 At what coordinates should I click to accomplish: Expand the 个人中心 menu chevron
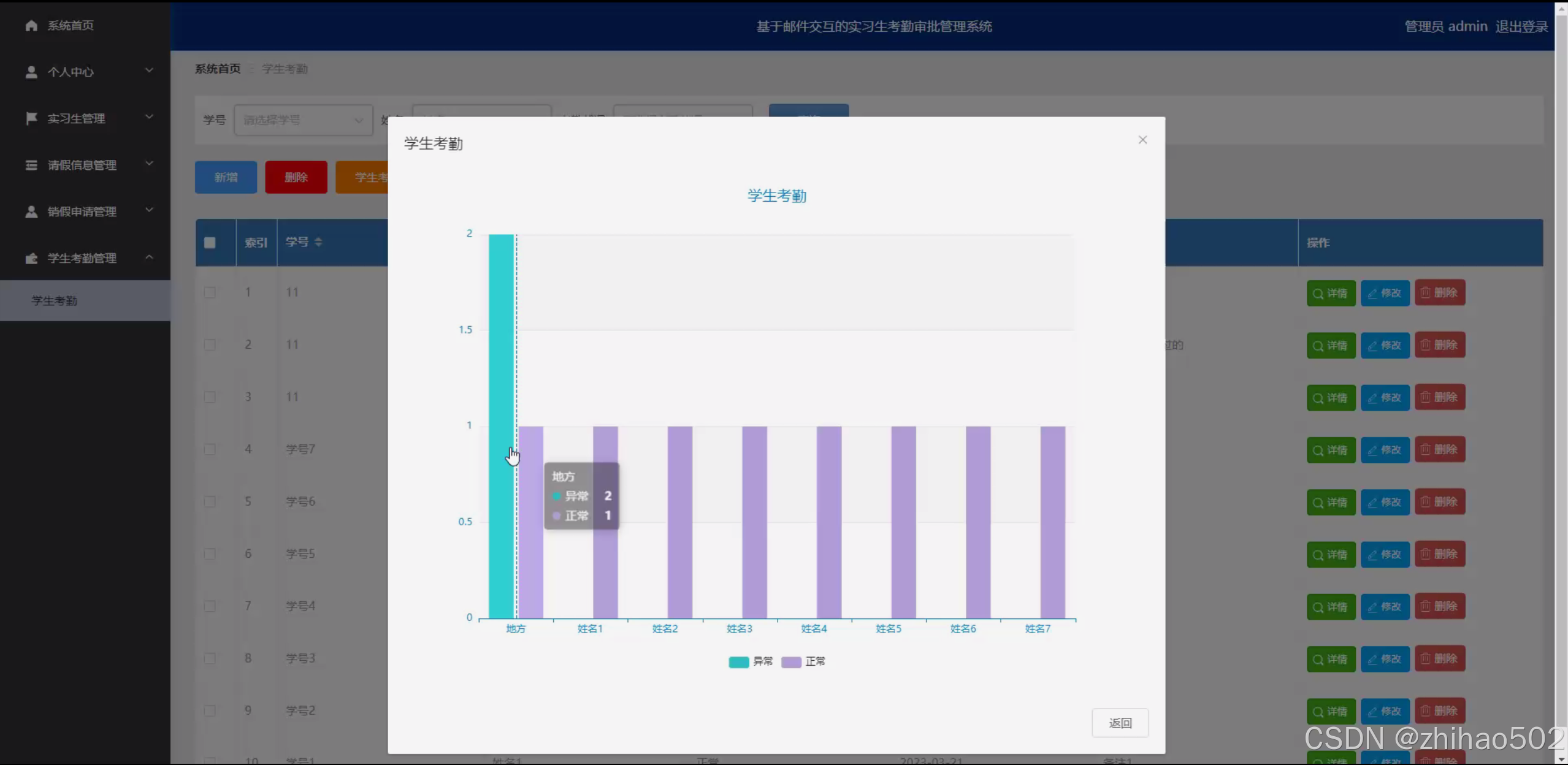click(x=149, y=71)
